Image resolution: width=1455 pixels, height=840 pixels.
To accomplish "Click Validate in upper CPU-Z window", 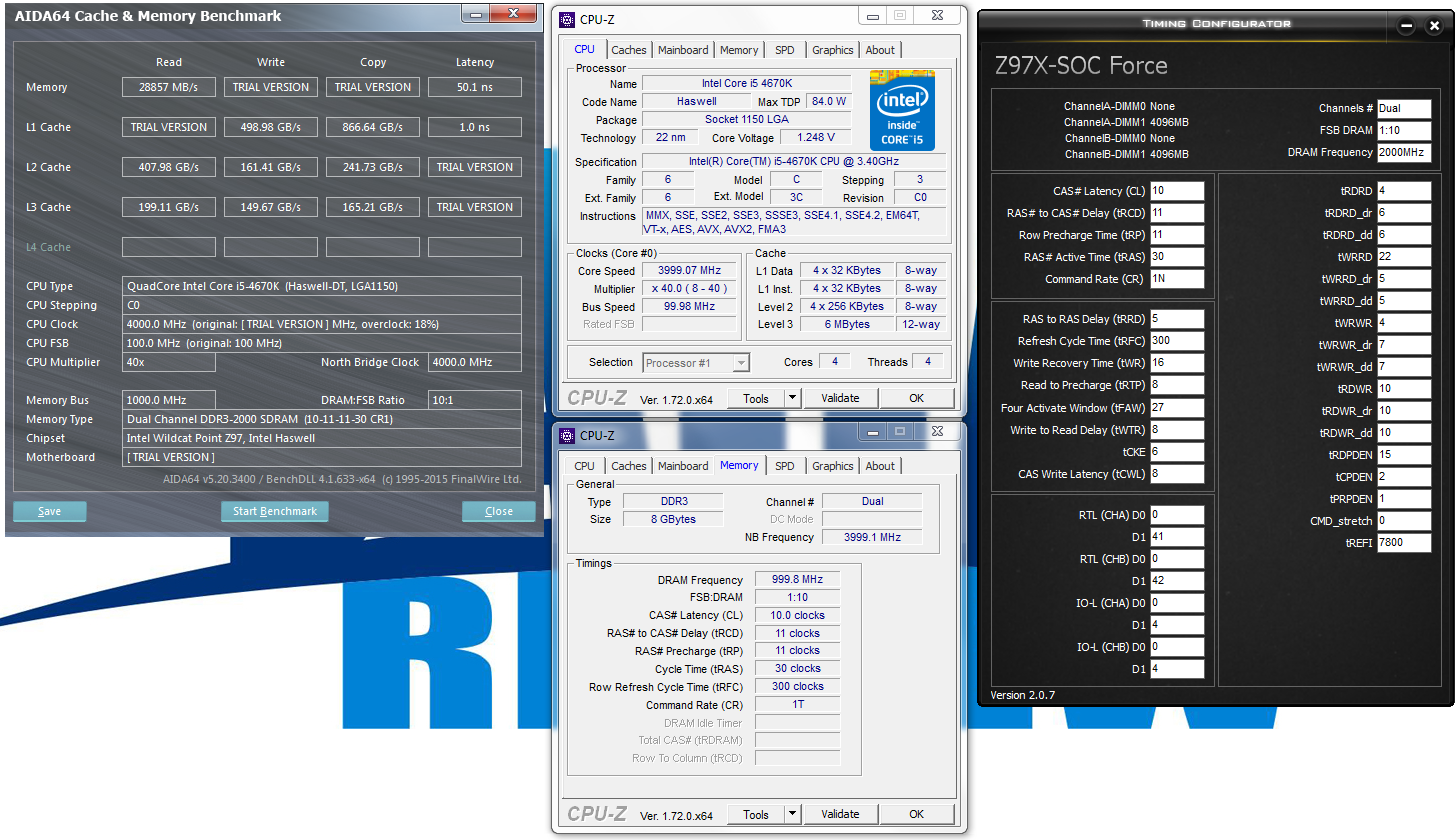I will (x=840, y=398).
